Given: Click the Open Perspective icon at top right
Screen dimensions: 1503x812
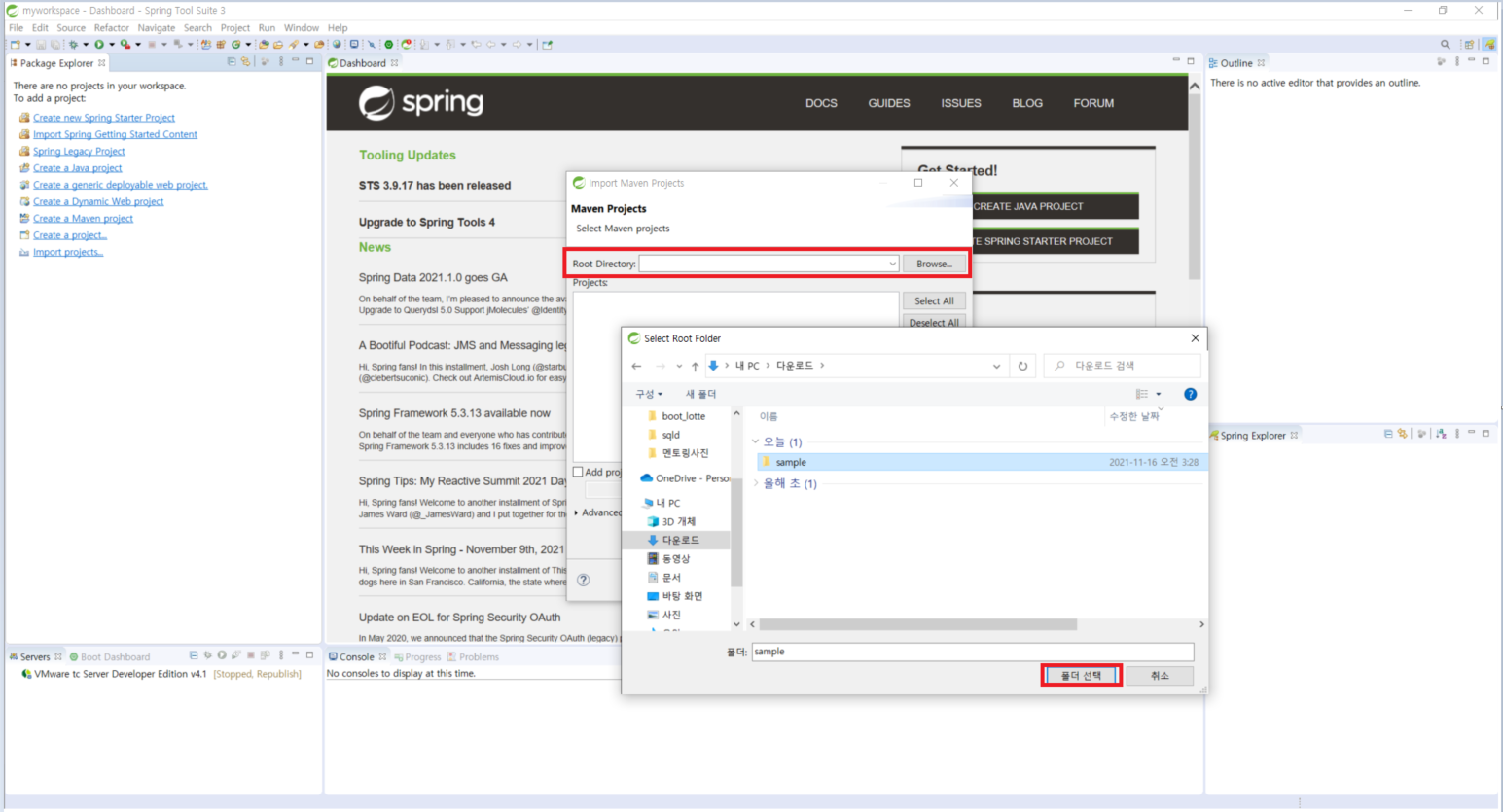Looking at the screenshot, I should tap(1469, 45).
